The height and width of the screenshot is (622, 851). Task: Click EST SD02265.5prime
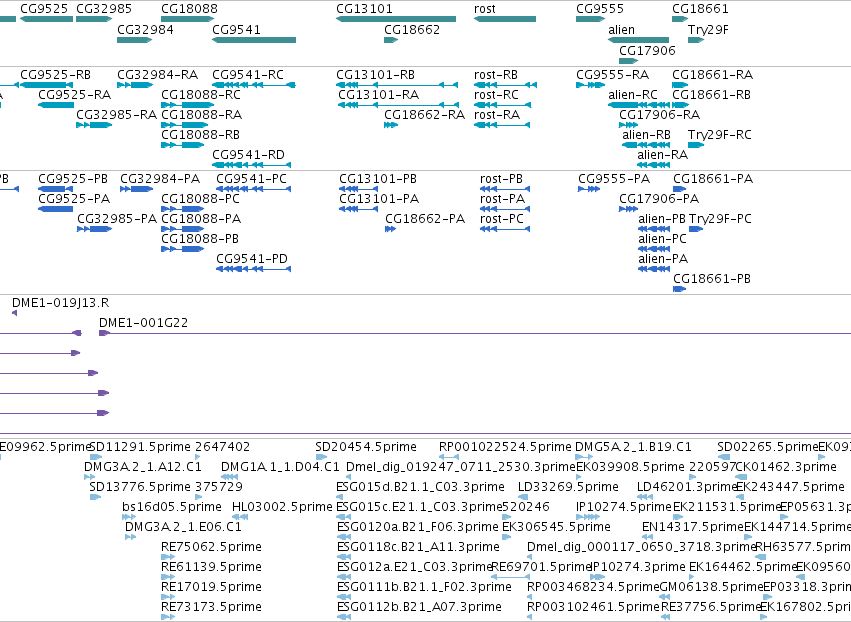click(x=723, y=458)
